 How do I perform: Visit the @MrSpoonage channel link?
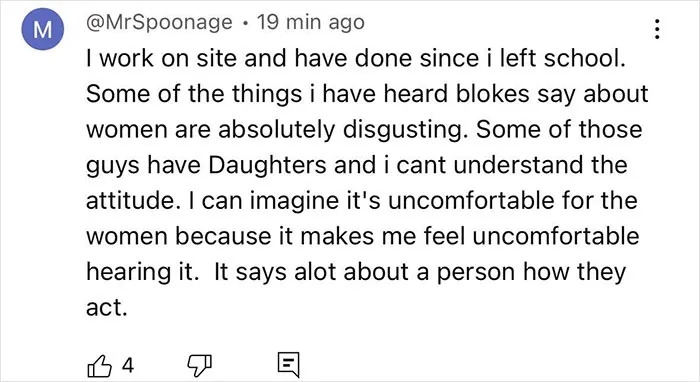point(159,22)
